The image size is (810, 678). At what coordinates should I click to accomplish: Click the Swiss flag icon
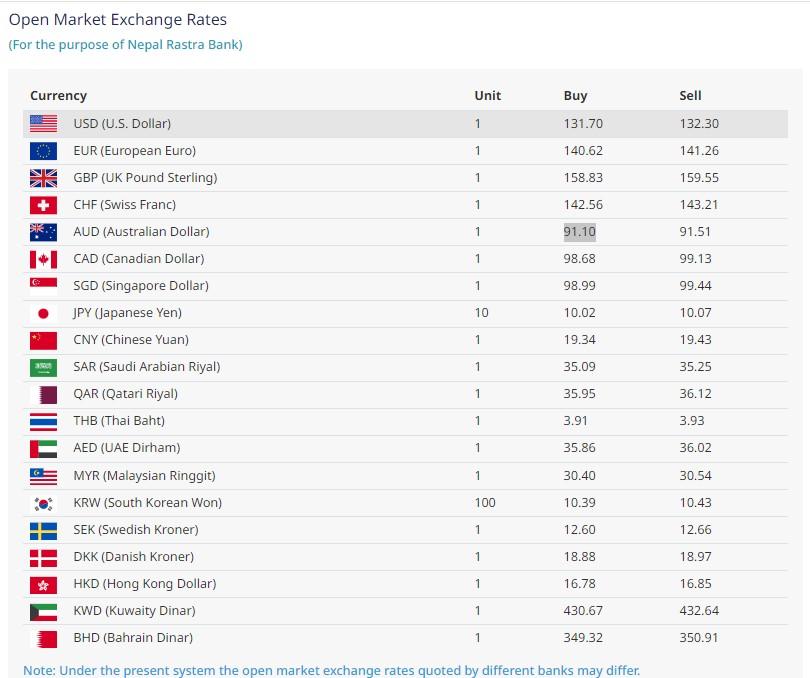point(43,205)
